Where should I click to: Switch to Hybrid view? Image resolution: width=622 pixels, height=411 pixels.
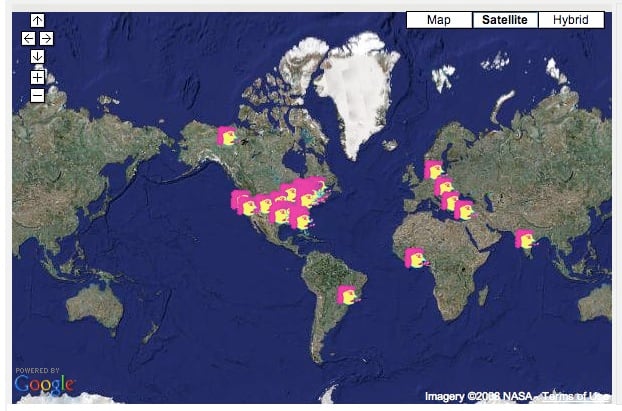click(x=571, y=20)
